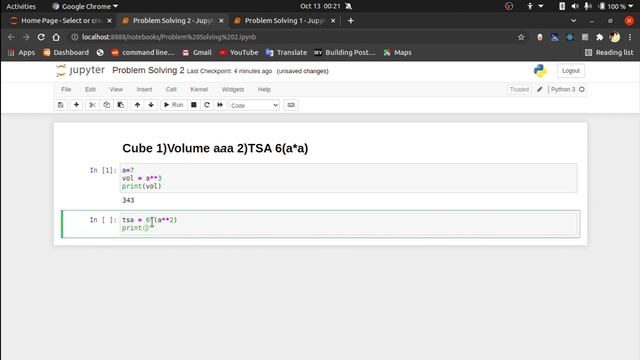Move selected cell up arrow

pos(138,105)
